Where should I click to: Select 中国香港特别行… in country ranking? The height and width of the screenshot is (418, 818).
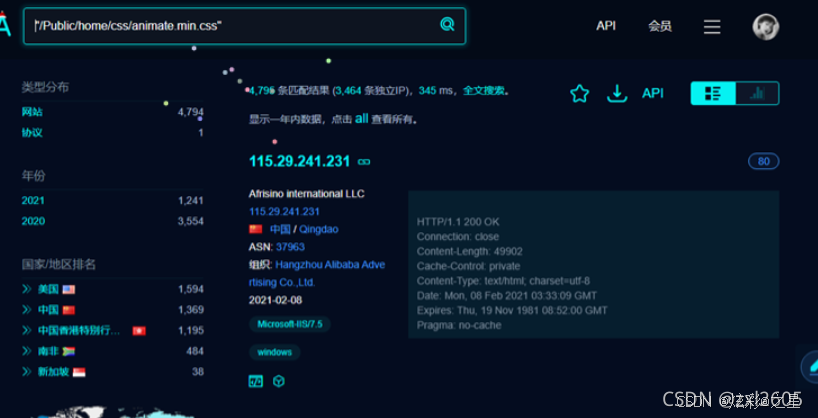tap(79, 330)
